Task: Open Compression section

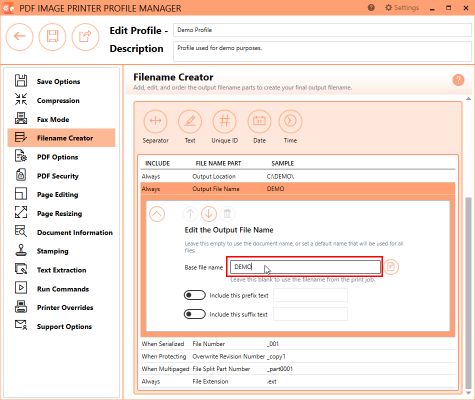Action: pyautogui.click(x=61, y=100)
